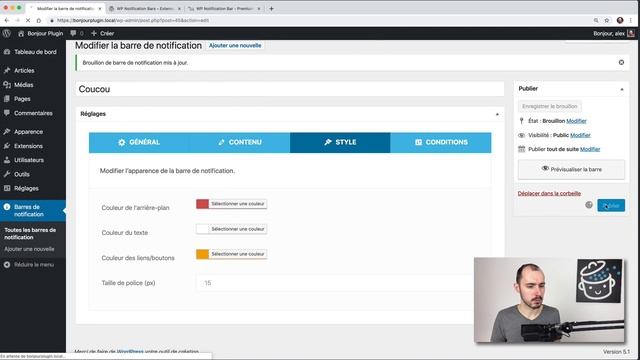The height and width of the screenshot is (360, 640).
Task: Select the Style tab
Action: [x=340, y=142]
